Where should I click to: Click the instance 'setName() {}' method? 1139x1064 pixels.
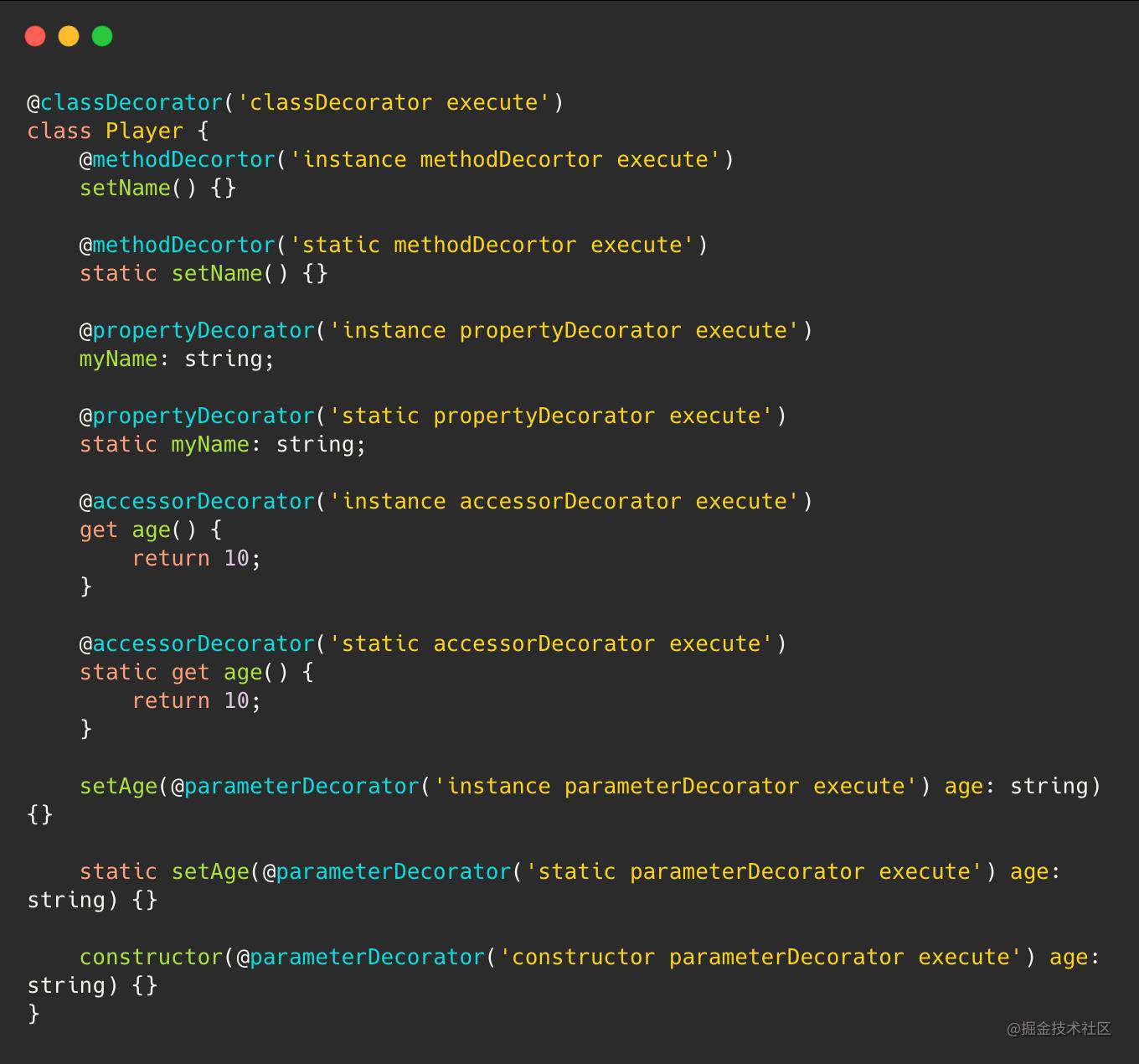pyautogui.click(x=158, y=188)
